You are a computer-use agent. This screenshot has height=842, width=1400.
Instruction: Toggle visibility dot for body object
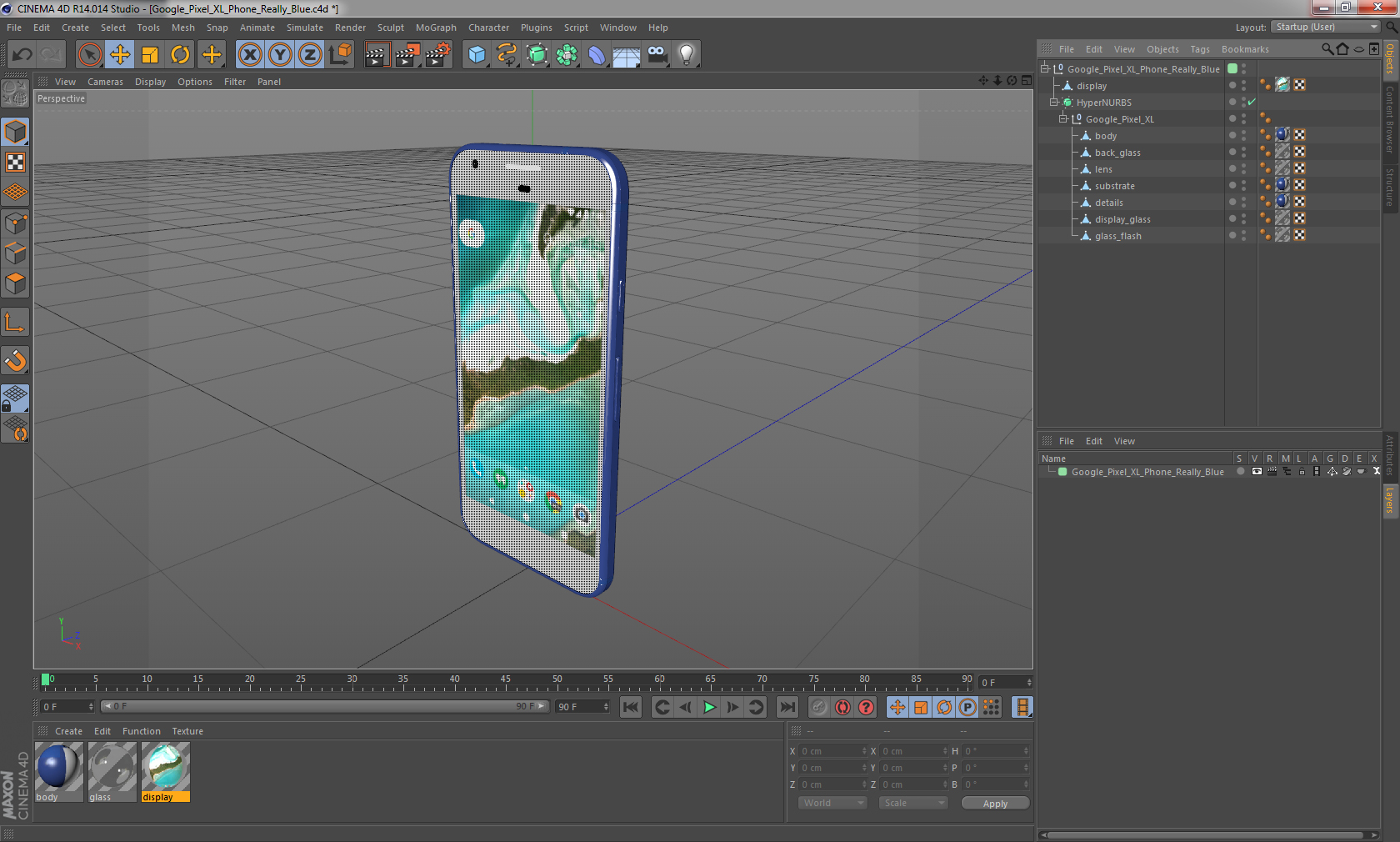click(1232, 134)
